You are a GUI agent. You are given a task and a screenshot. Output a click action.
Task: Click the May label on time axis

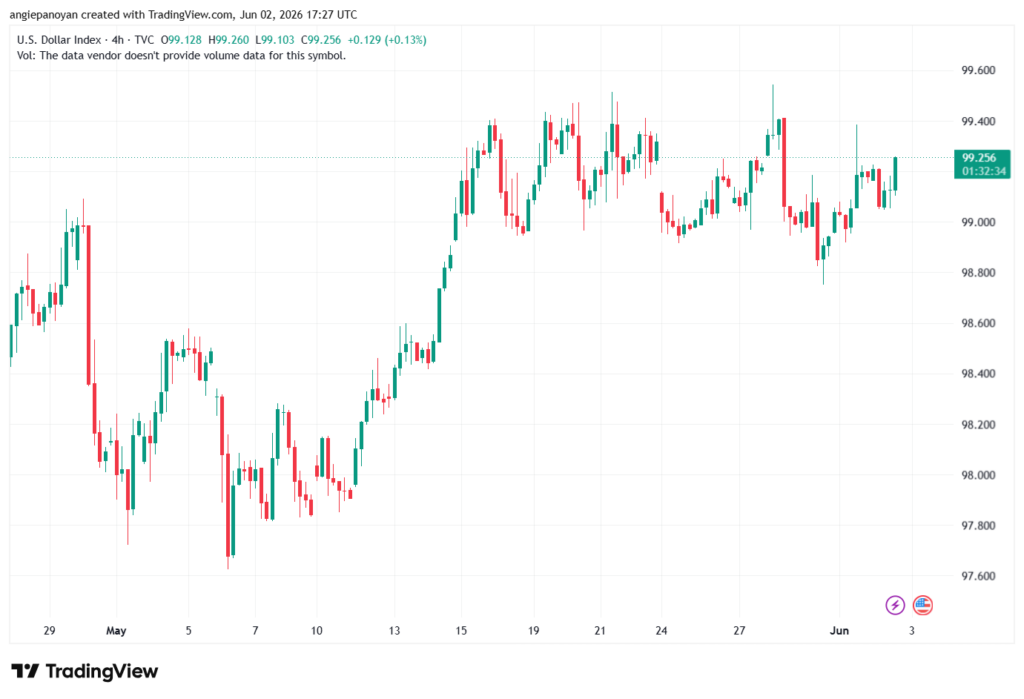[x=116, y=630]
